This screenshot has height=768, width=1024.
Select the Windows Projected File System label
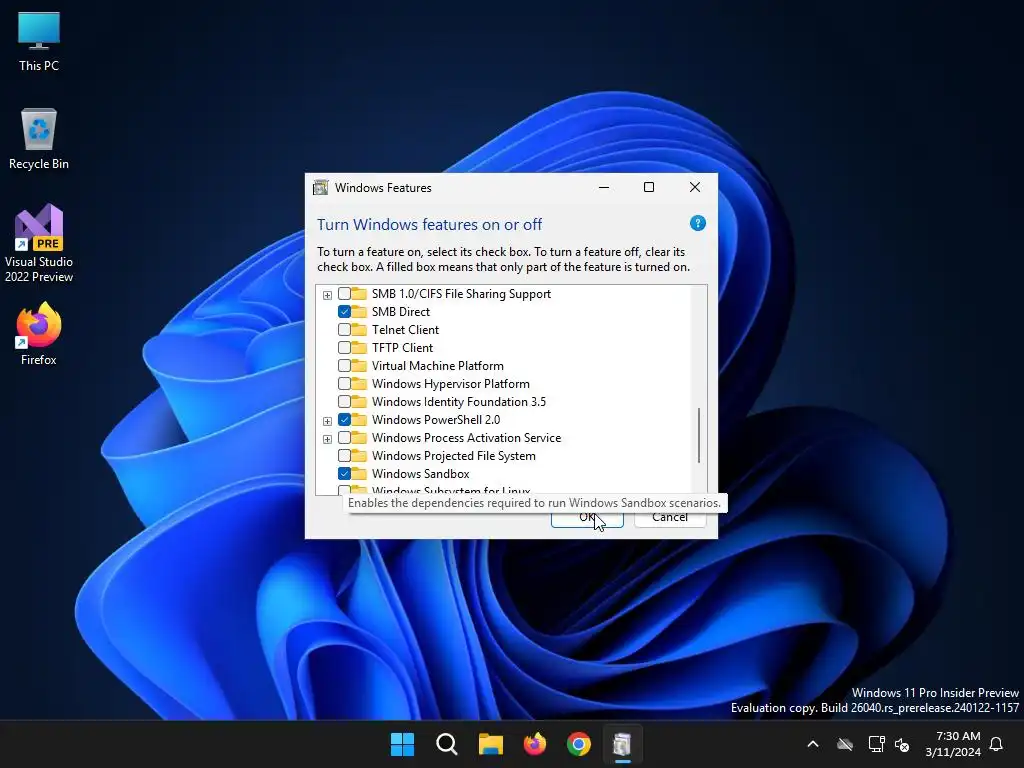pyautogui.click(x=454, y=456)
